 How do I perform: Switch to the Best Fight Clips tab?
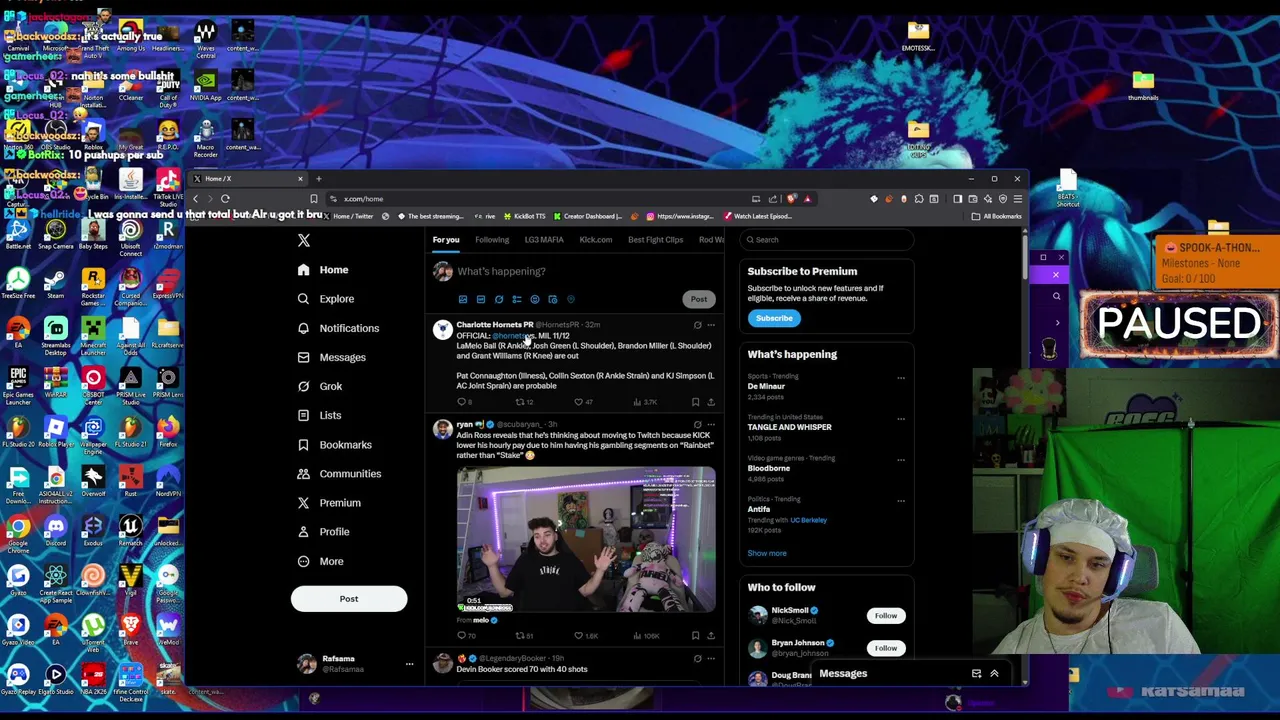(655, 240)
